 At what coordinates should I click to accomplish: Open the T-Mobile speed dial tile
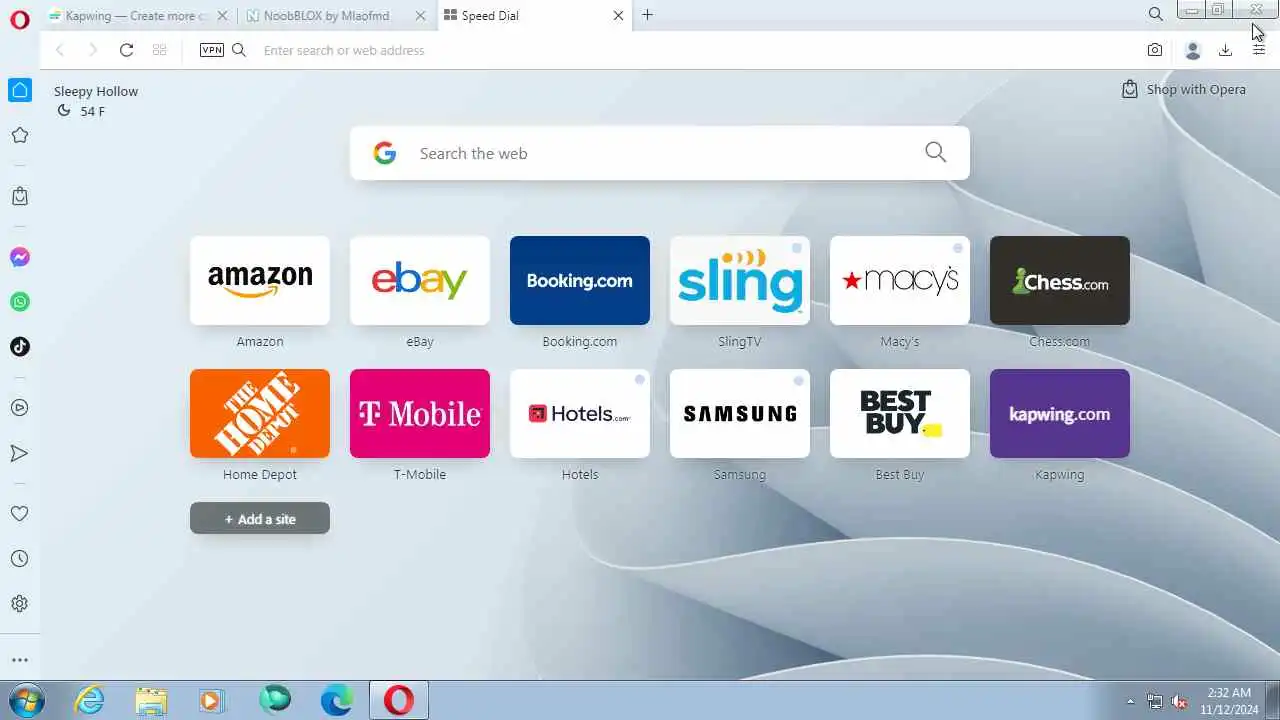[x=420, y=413]
